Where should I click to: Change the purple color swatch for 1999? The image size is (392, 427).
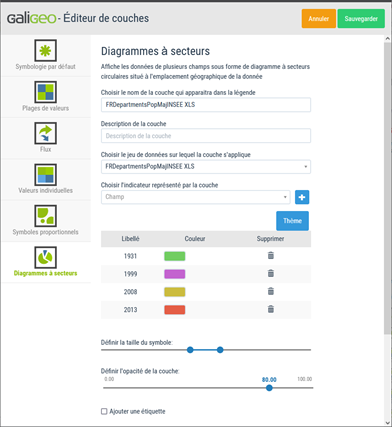click(175, 274)
